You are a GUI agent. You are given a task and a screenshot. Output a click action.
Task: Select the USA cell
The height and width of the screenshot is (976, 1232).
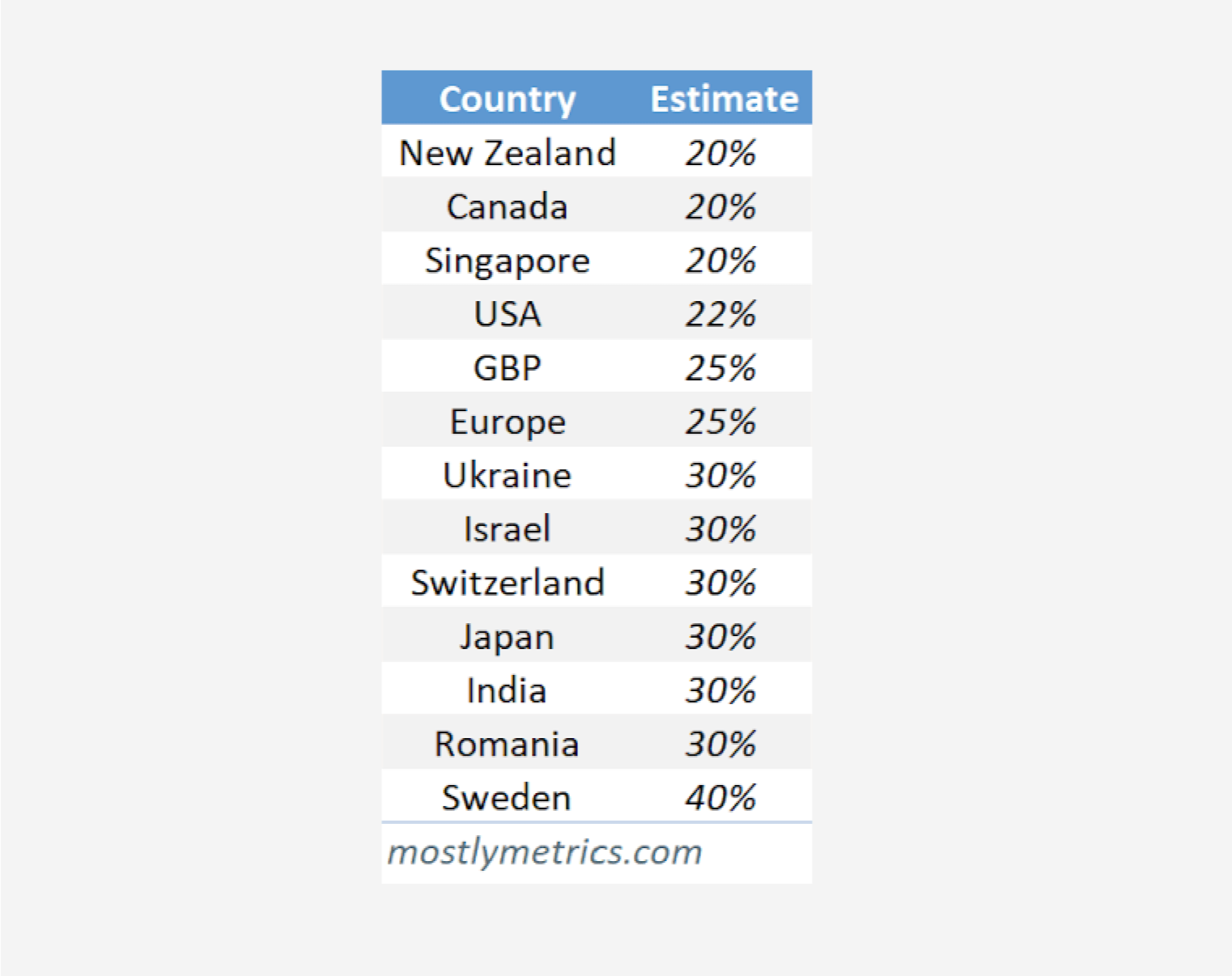tap(507, 314)
